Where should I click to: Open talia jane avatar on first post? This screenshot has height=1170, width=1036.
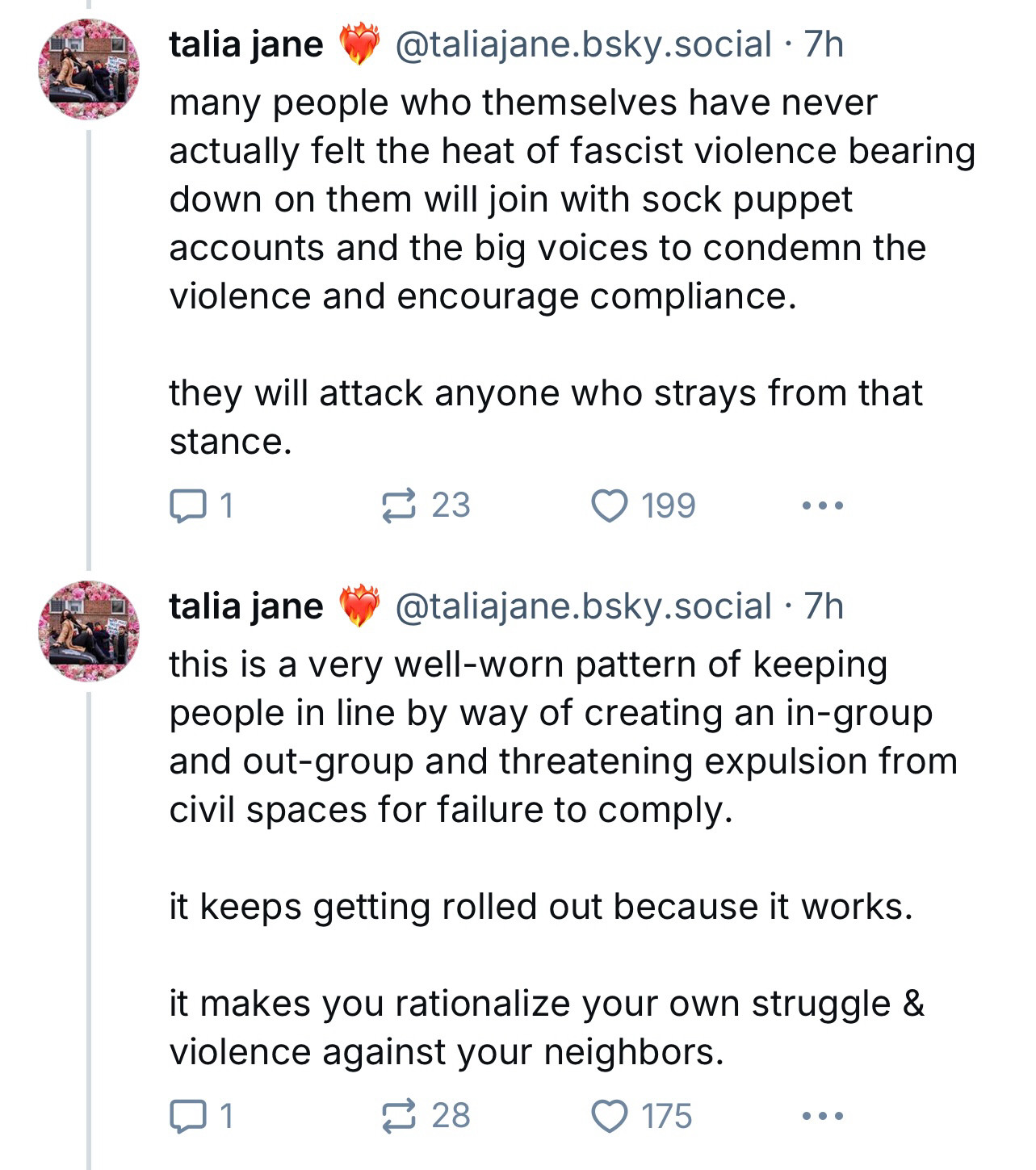[89, 69]
